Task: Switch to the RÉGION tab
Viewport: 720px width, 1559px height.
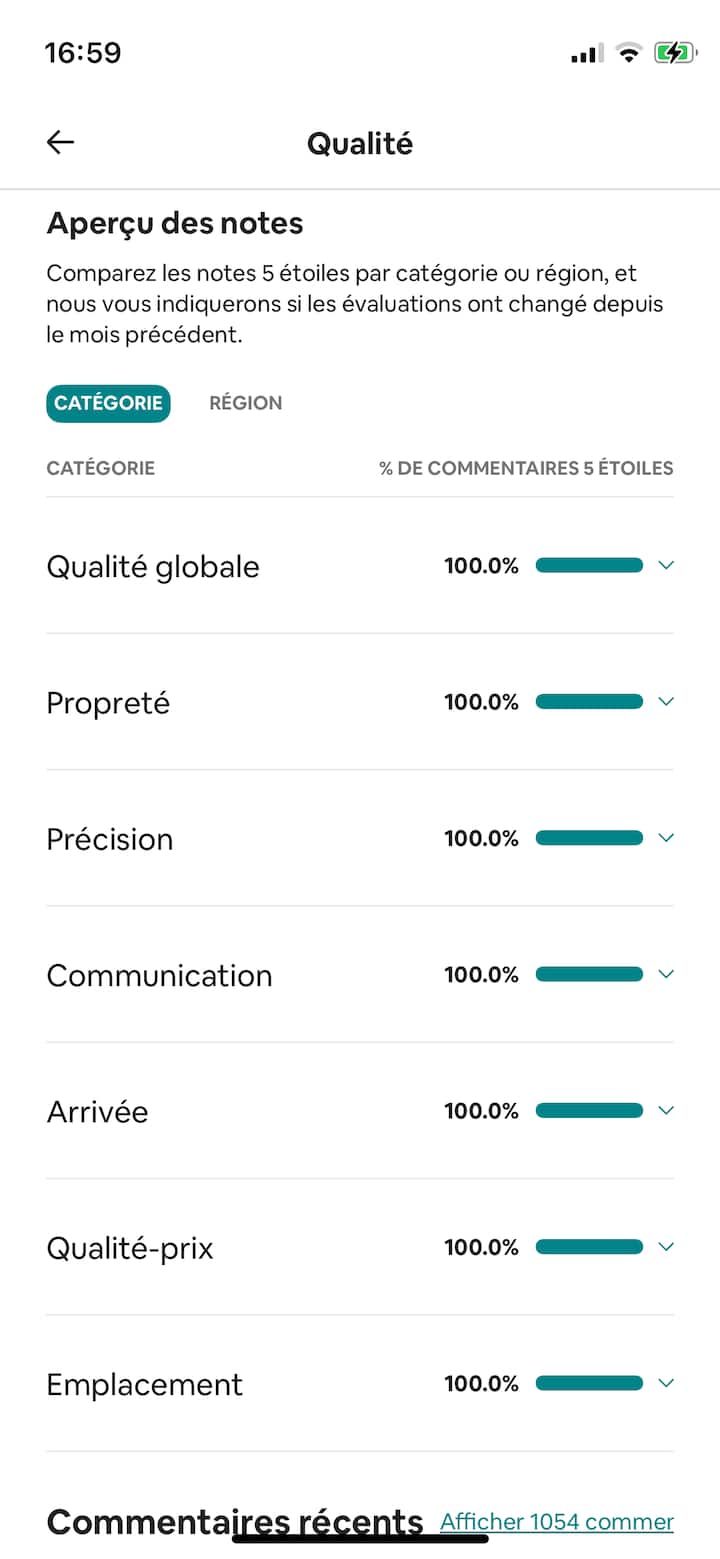Action: (x=245, y=403)
